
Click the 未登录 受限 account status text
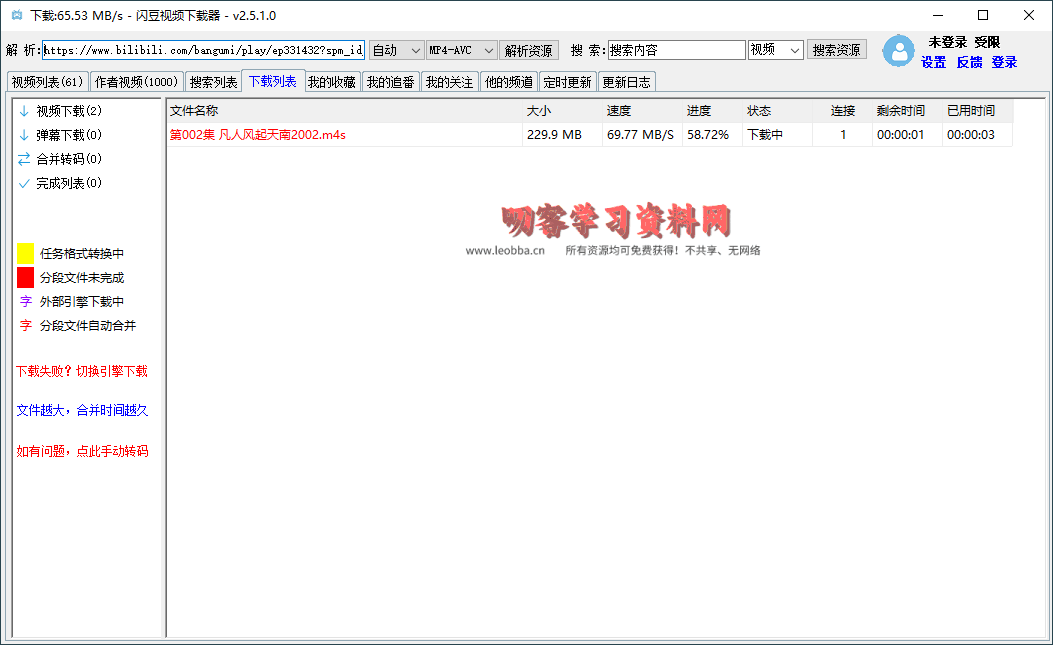point(964,42)
